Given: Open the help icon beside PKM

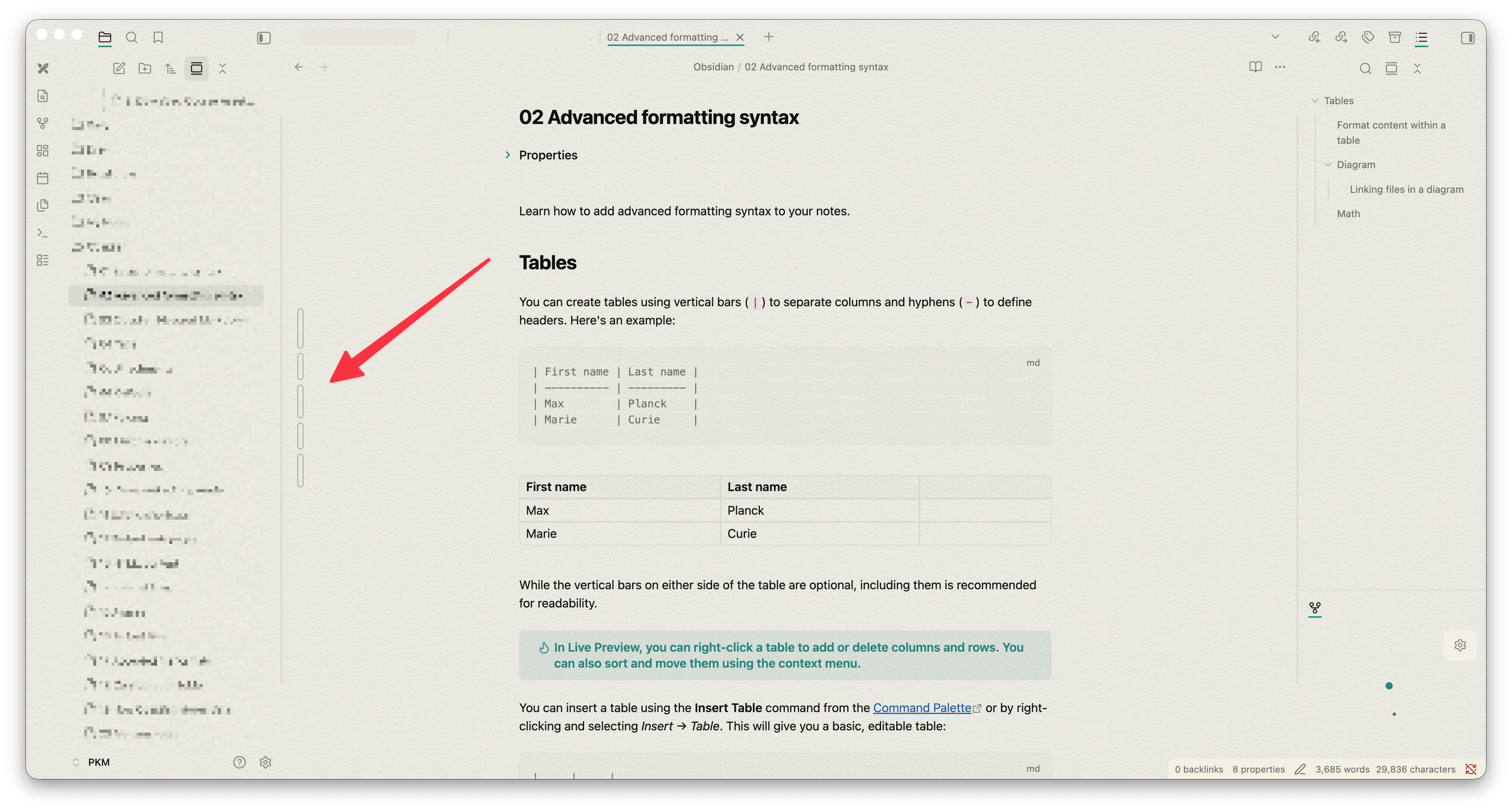Looking at the screenshot, I should [x=240, y=762].
